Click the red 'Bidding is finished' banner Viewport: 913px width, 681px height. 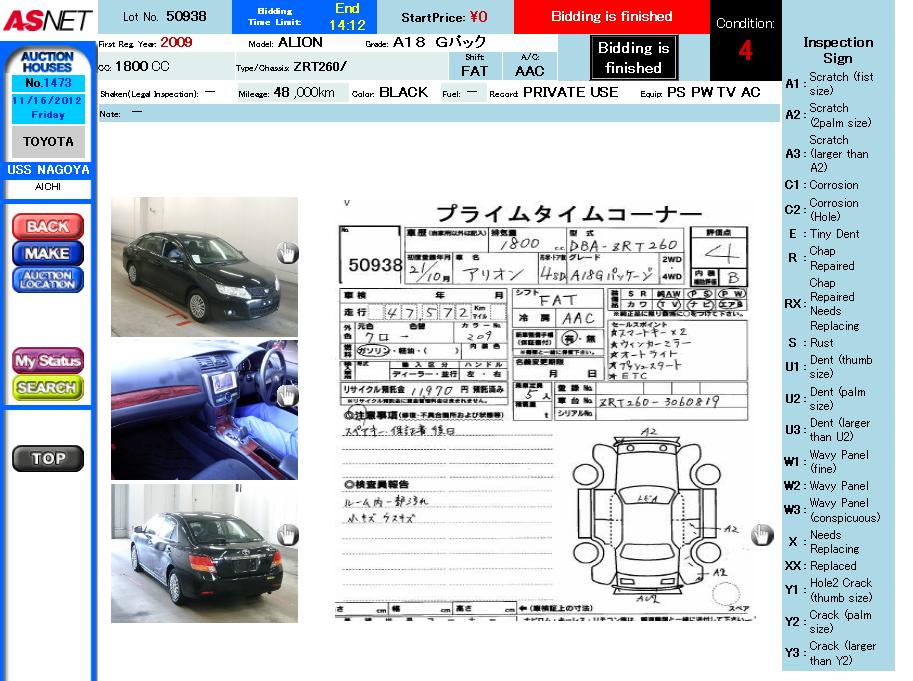click(x=611, y=17)
